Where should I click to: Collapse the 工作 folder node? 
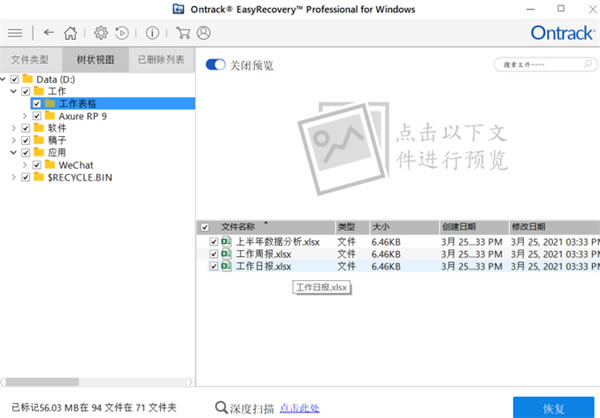(x=14, y=91)
